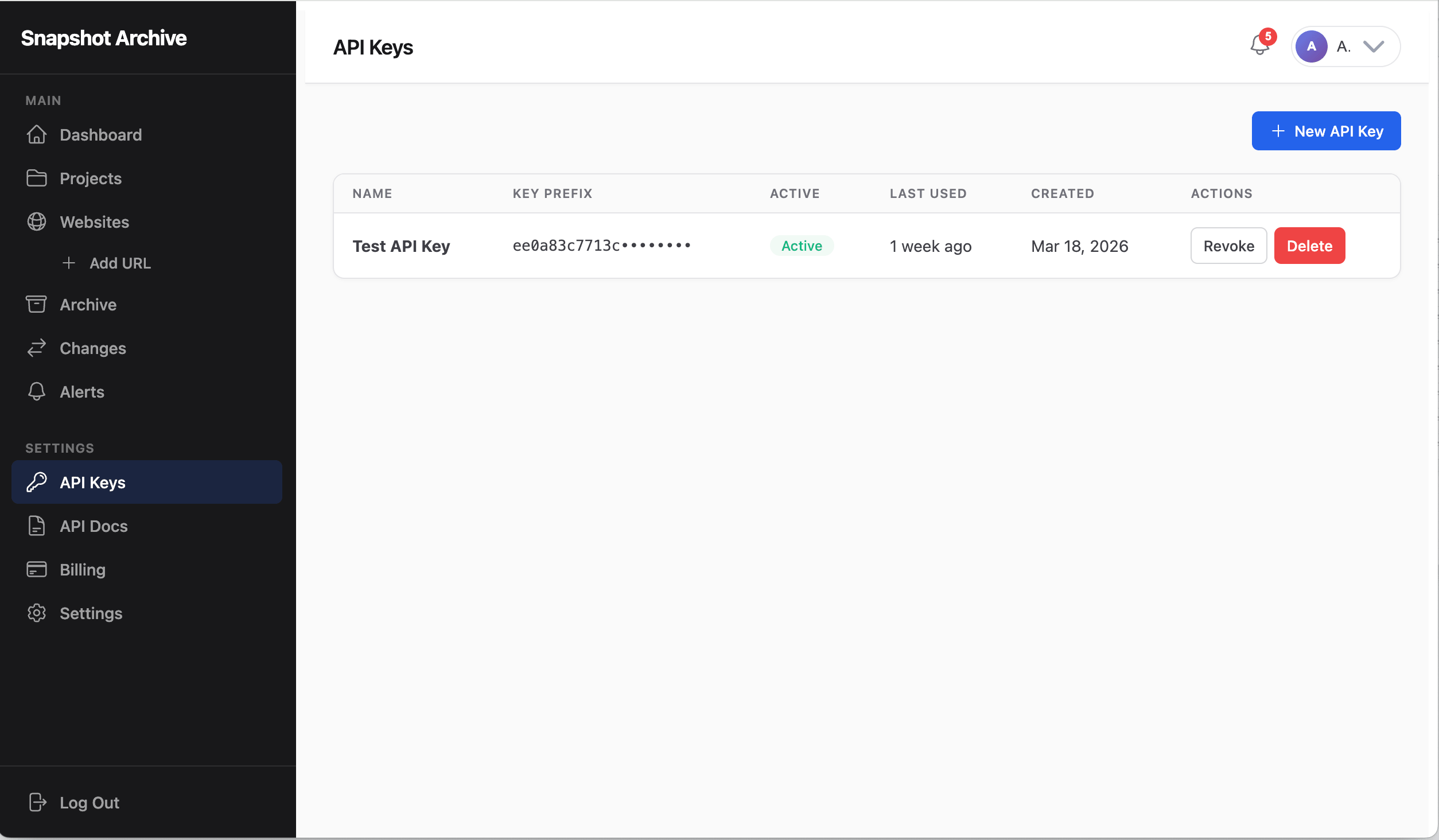Image resolution: width=1439 pixels, height=840 pixels.
Task: Click the ACTIVE column header
Action: click(795, 193)
